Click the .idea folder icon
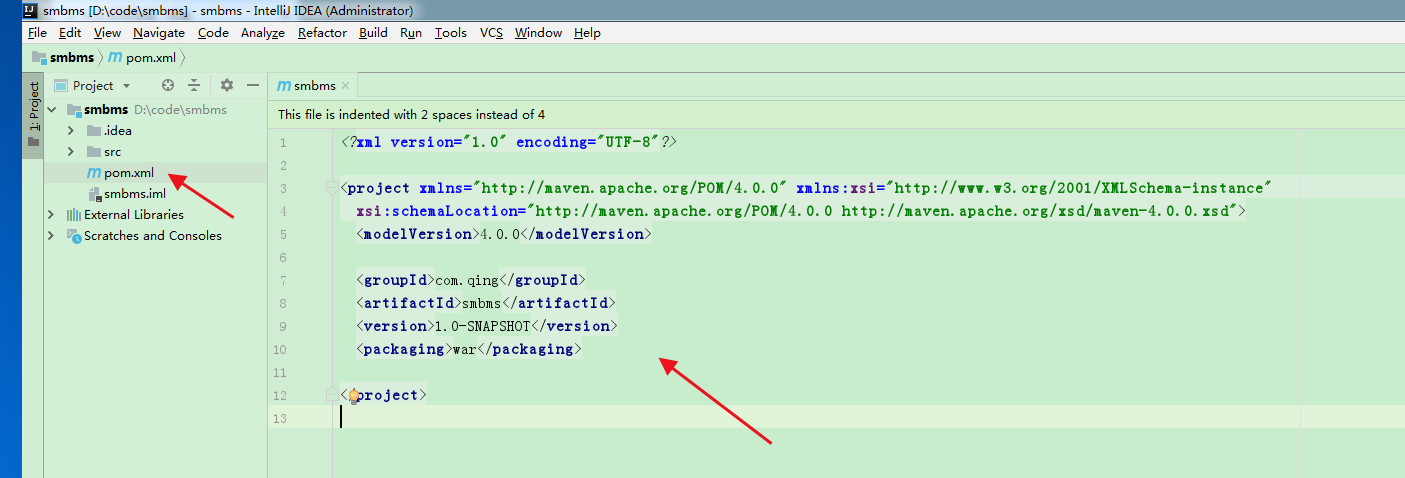 point(94,131)
